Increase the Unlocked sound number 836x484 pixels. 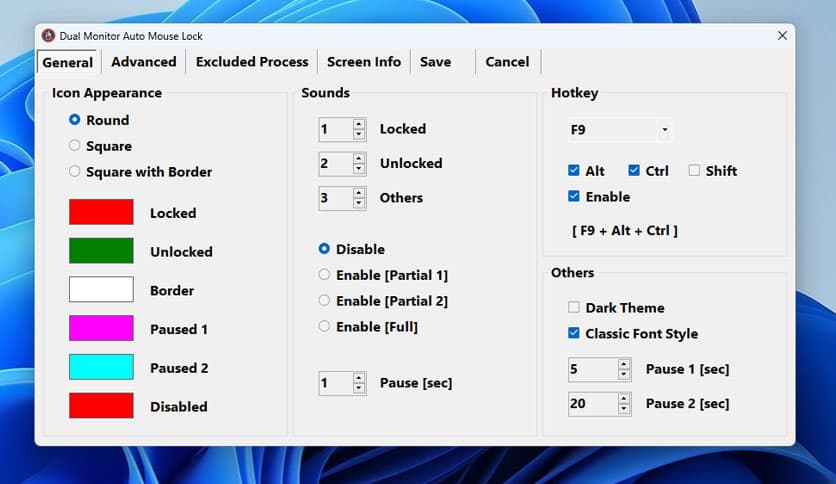click(359, 158)
